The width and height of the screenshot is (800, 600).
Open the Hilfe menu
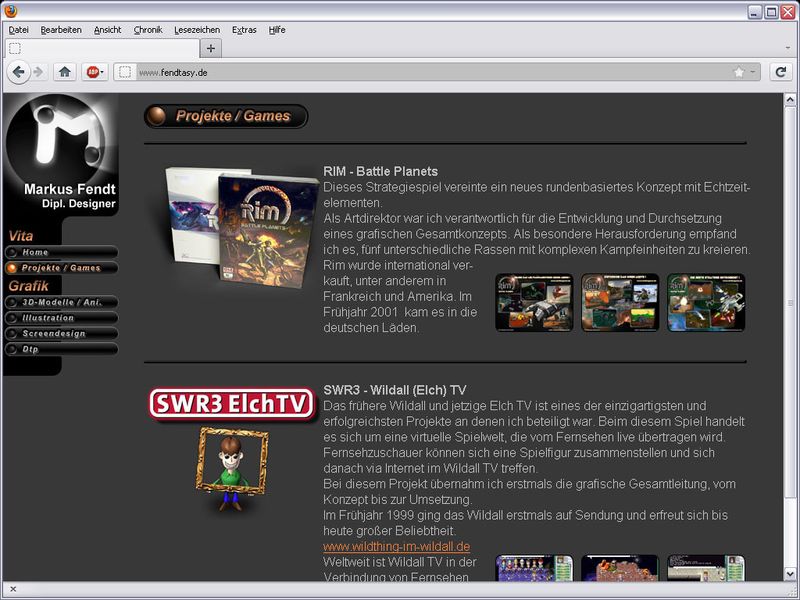pyautogui.click(x=277, y=30)
